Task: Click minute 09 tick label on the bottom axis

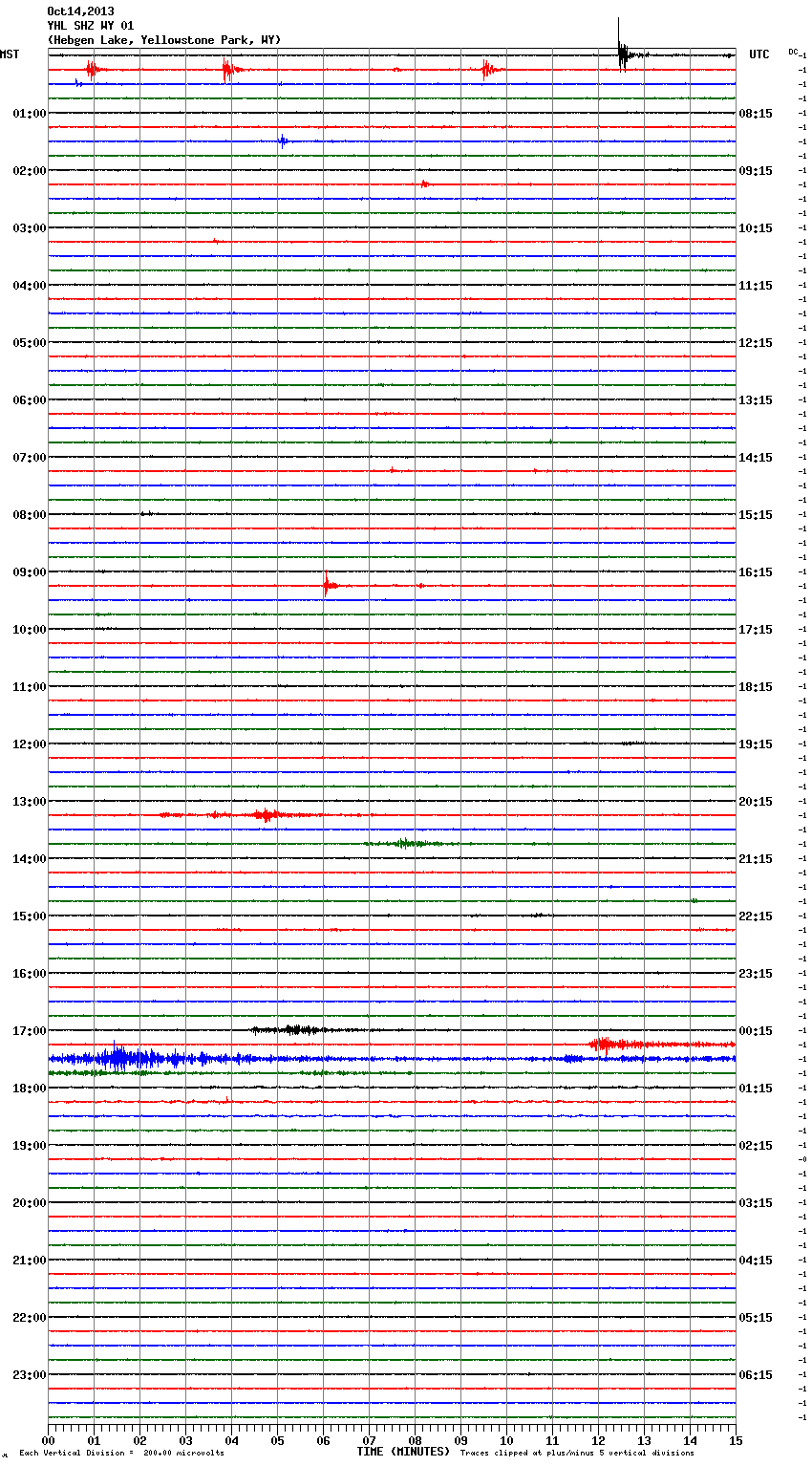Action: (x=460, y=1439)
